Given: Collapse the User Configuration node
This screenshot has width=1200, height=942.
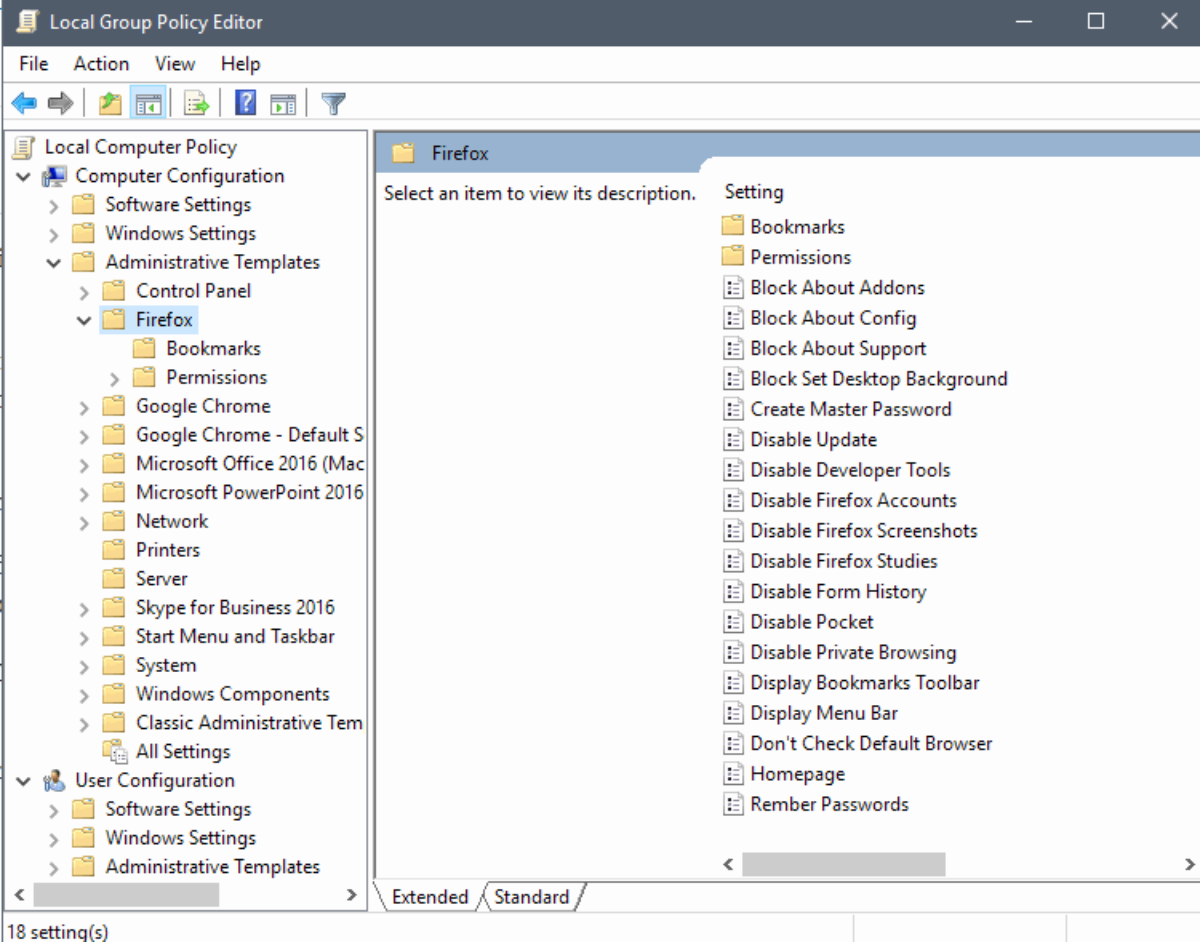Looking at the screenshot, I should (x=24, y=781).
